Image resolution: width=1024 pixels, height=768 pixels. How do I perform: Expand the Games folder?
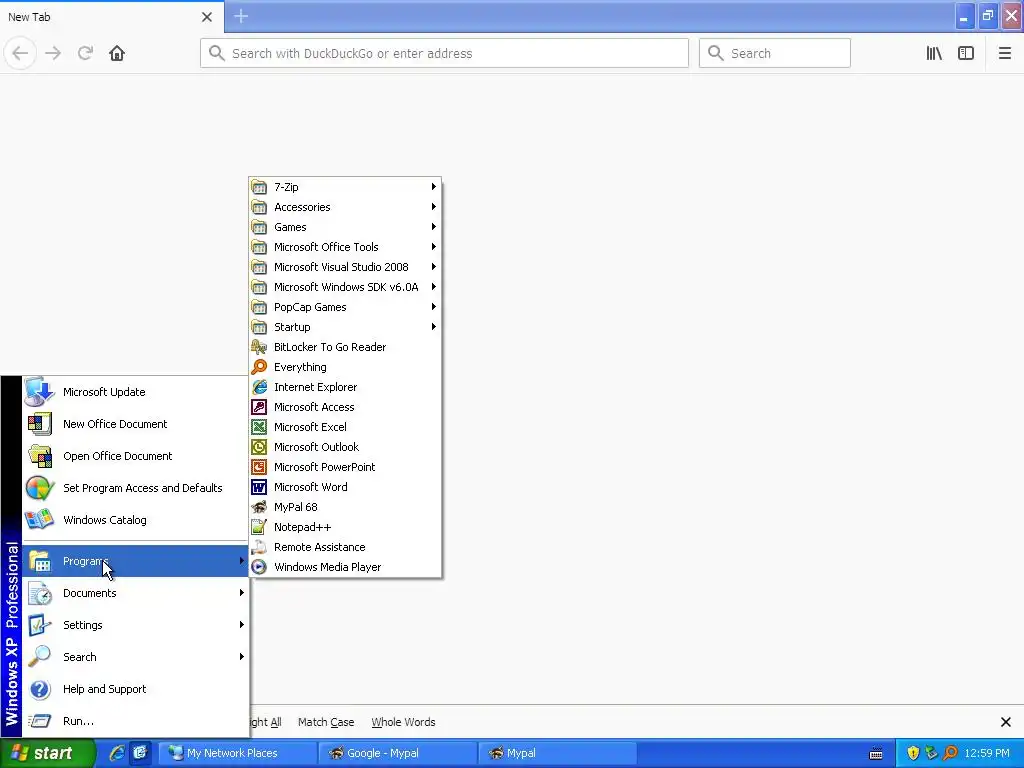point(345,227)
